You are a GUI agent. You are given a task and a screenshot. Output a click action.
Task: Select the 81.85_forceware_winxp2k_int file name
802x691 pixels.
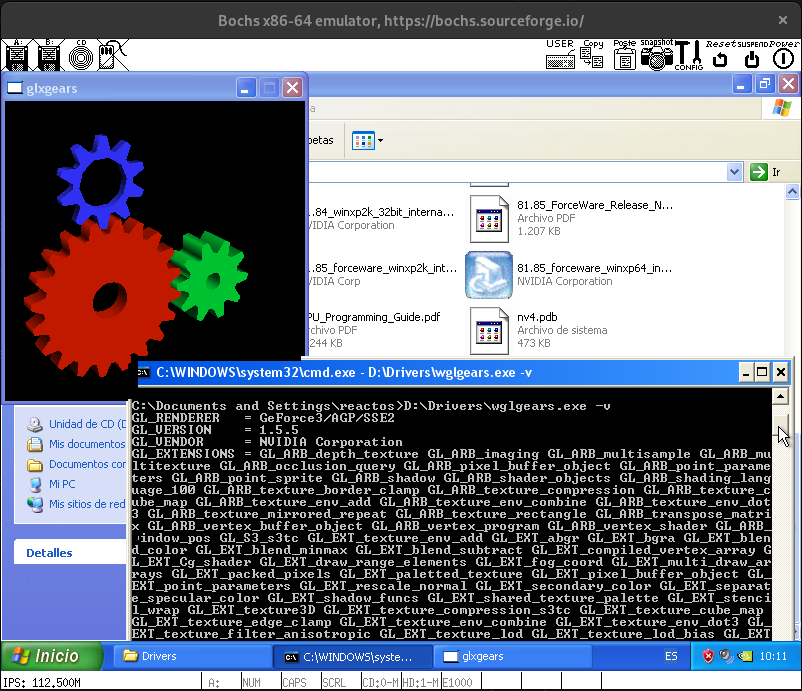[x=383, y=268]
